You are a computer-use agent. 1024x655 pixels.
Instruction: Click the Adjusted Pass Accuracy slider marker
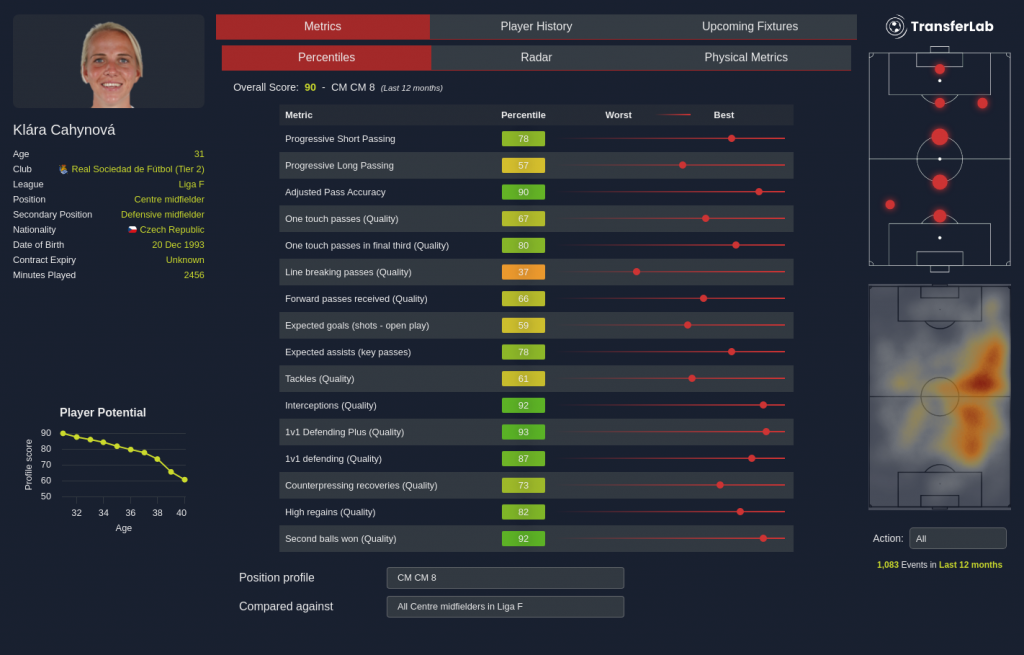(759, 192)
